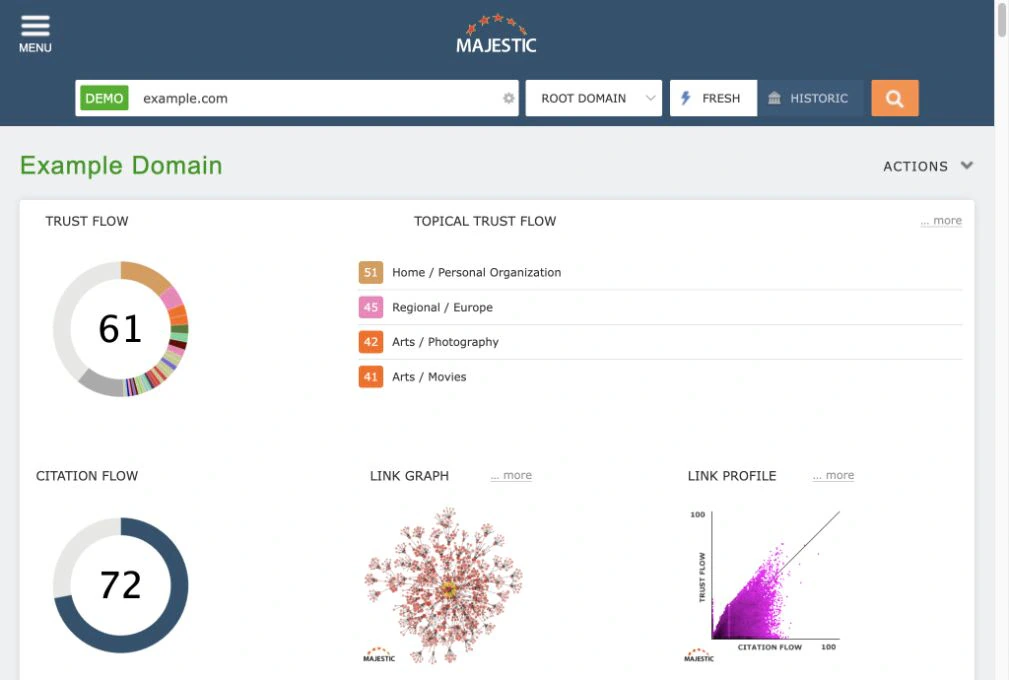
Task: Select Regional / Europe topic
Action: (x=442, y=307)
